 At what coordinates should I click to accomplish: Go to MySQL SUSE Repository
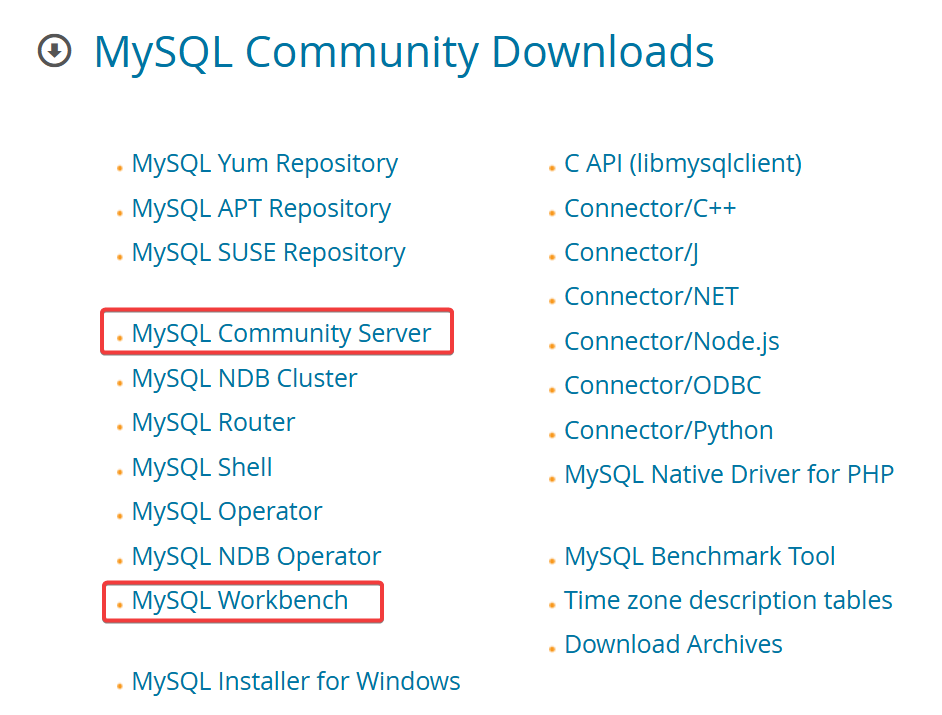point(268,253)
